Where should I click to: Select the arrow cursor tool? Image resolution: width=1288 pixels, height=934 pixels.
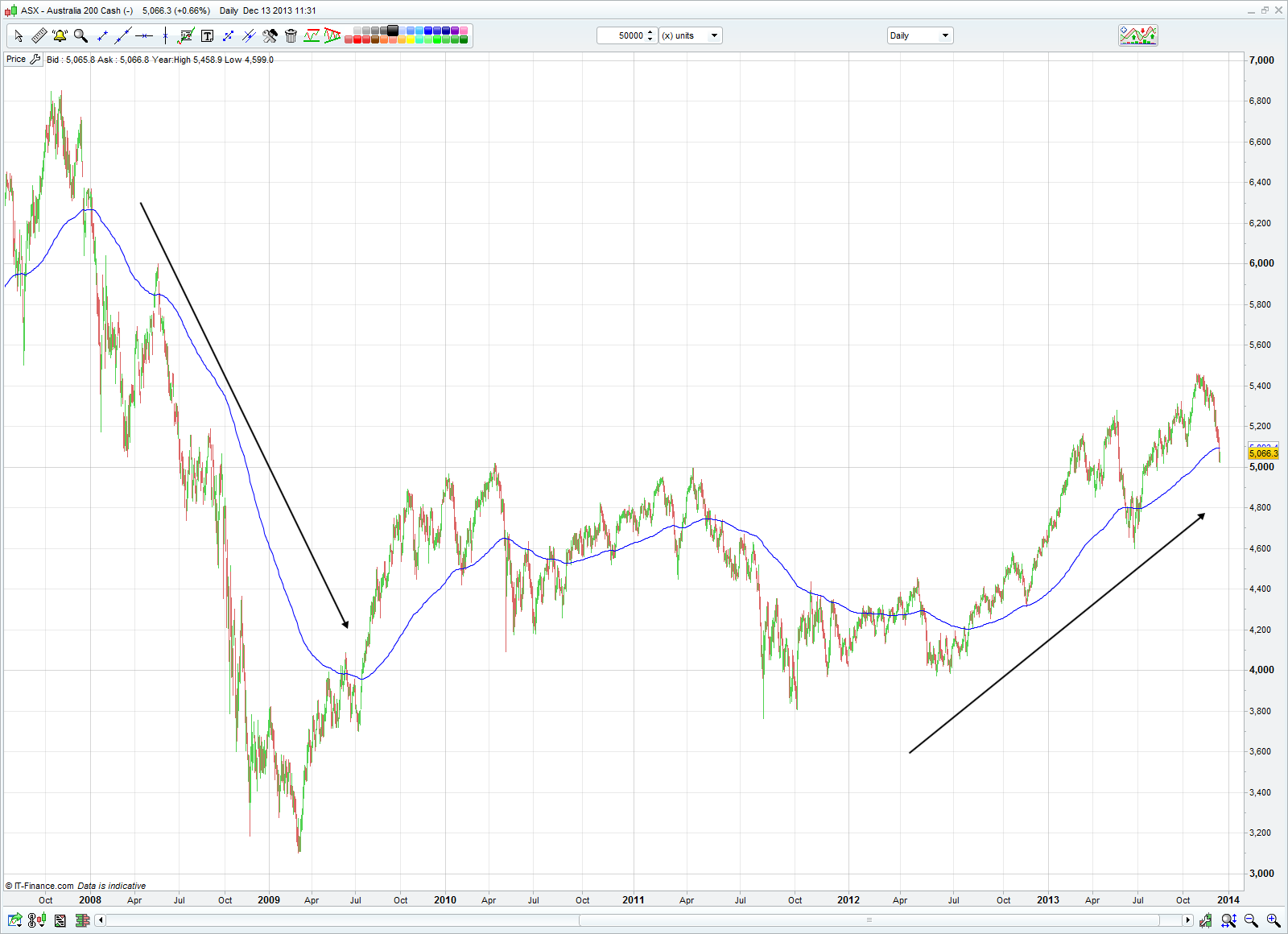tap(19, 35)
